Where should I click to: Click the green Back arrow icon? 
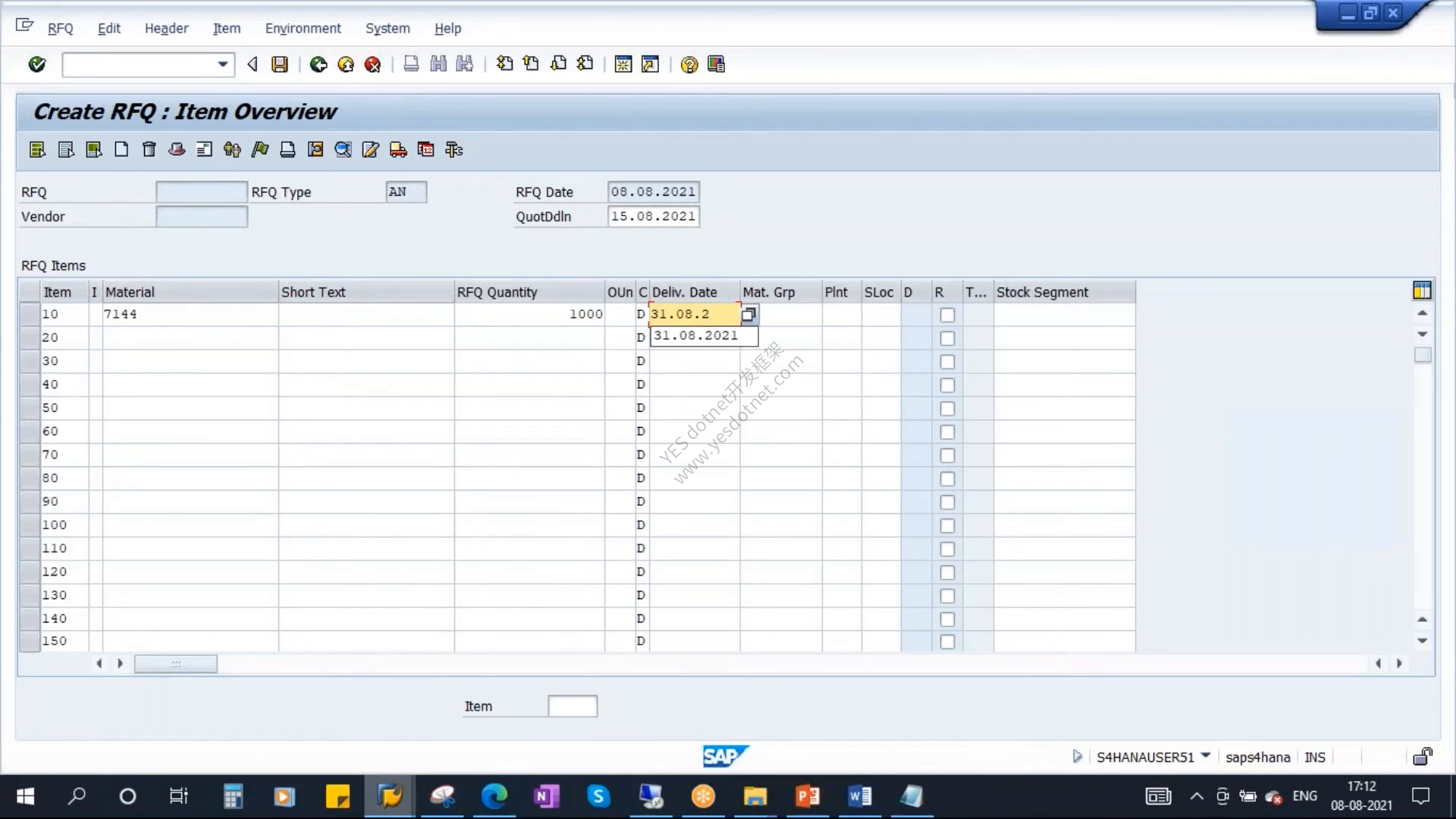tap(318, 64)
